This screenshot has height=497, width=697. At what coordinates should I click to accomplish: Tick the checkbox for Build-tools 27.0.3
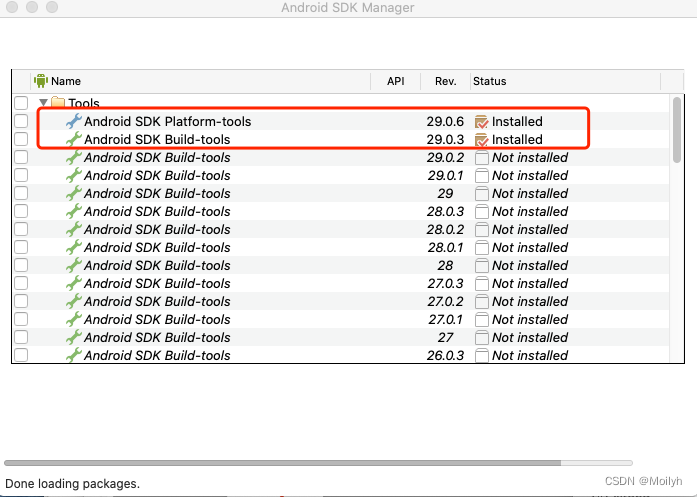pos(21,283)
